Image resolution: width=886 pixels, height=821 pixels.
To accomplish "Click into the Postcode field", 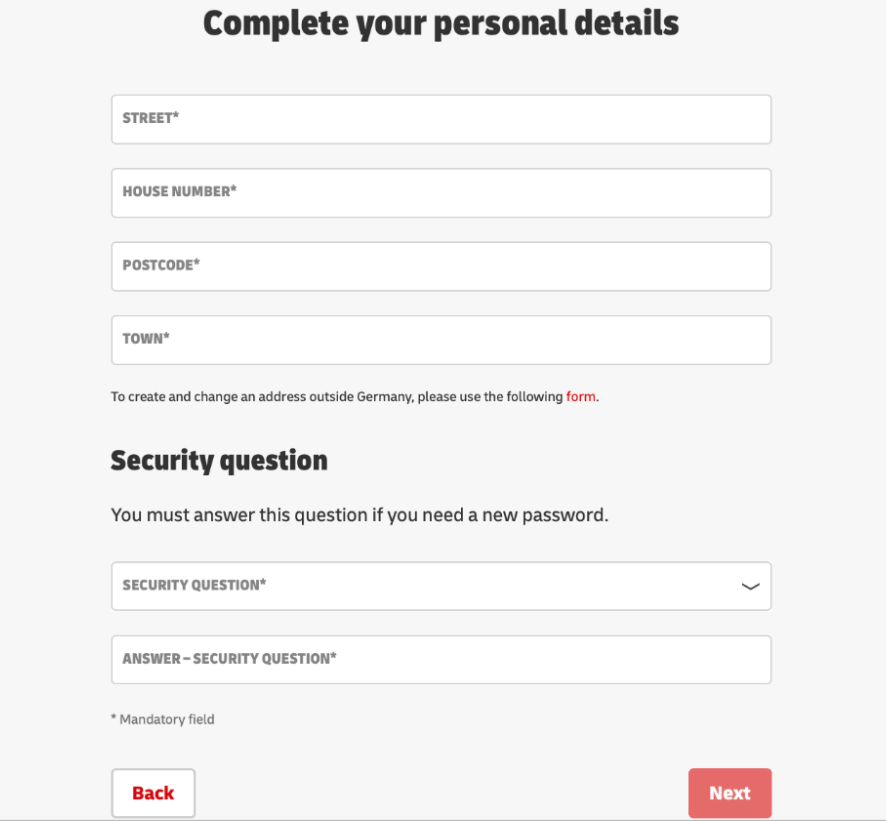I will [x=441, y=266].
